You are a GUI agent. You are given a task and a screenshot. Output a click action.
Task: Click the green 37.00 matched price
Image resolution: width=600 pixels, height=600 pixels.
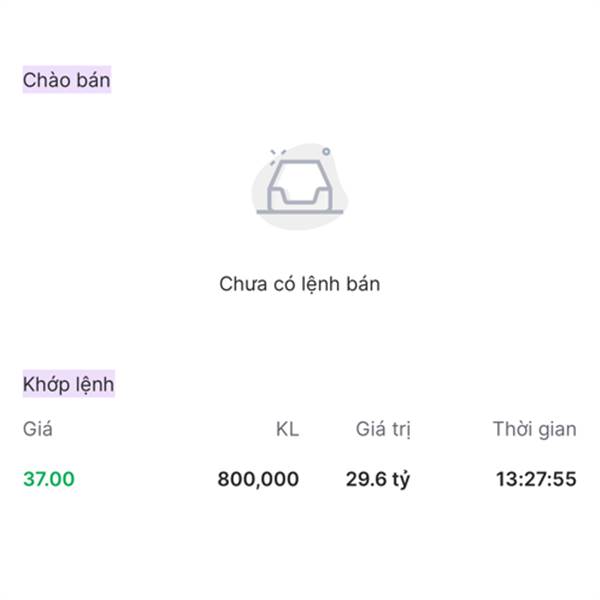48,479
